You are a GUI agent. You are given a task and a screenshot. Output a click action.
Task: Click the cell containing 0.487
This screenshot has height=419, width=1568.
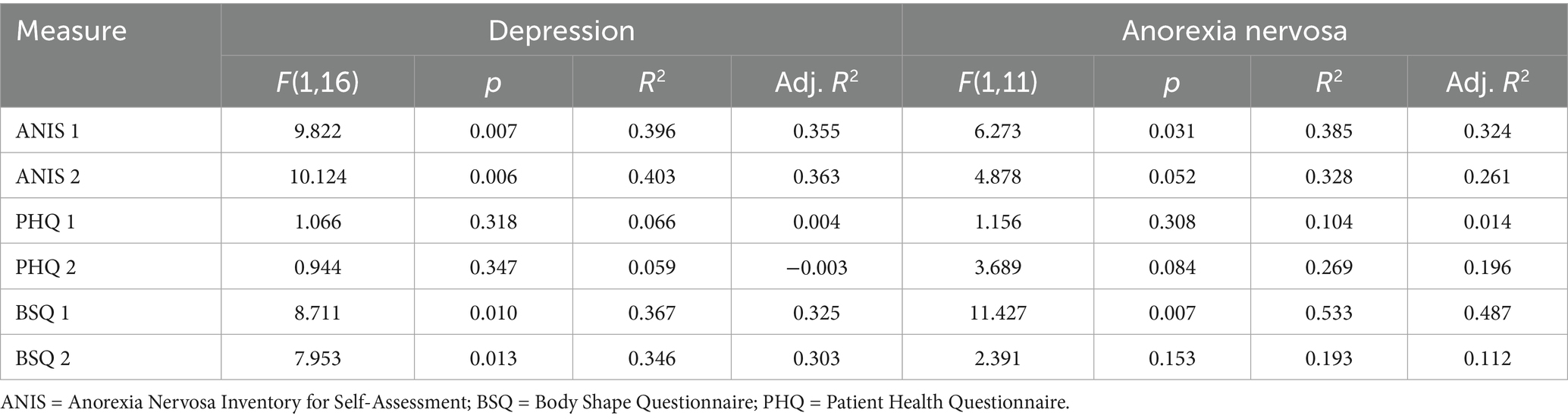click(1488, 313)
